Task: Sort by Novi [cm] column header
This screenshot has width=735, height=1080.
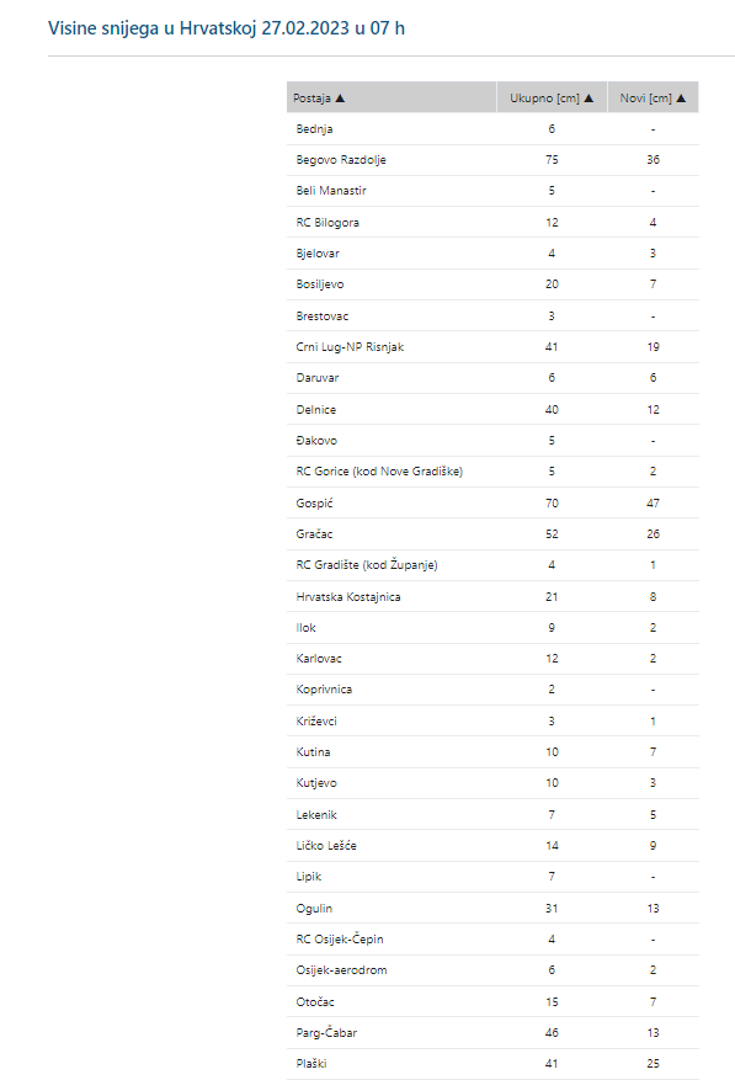Action: tap(647, 98)
